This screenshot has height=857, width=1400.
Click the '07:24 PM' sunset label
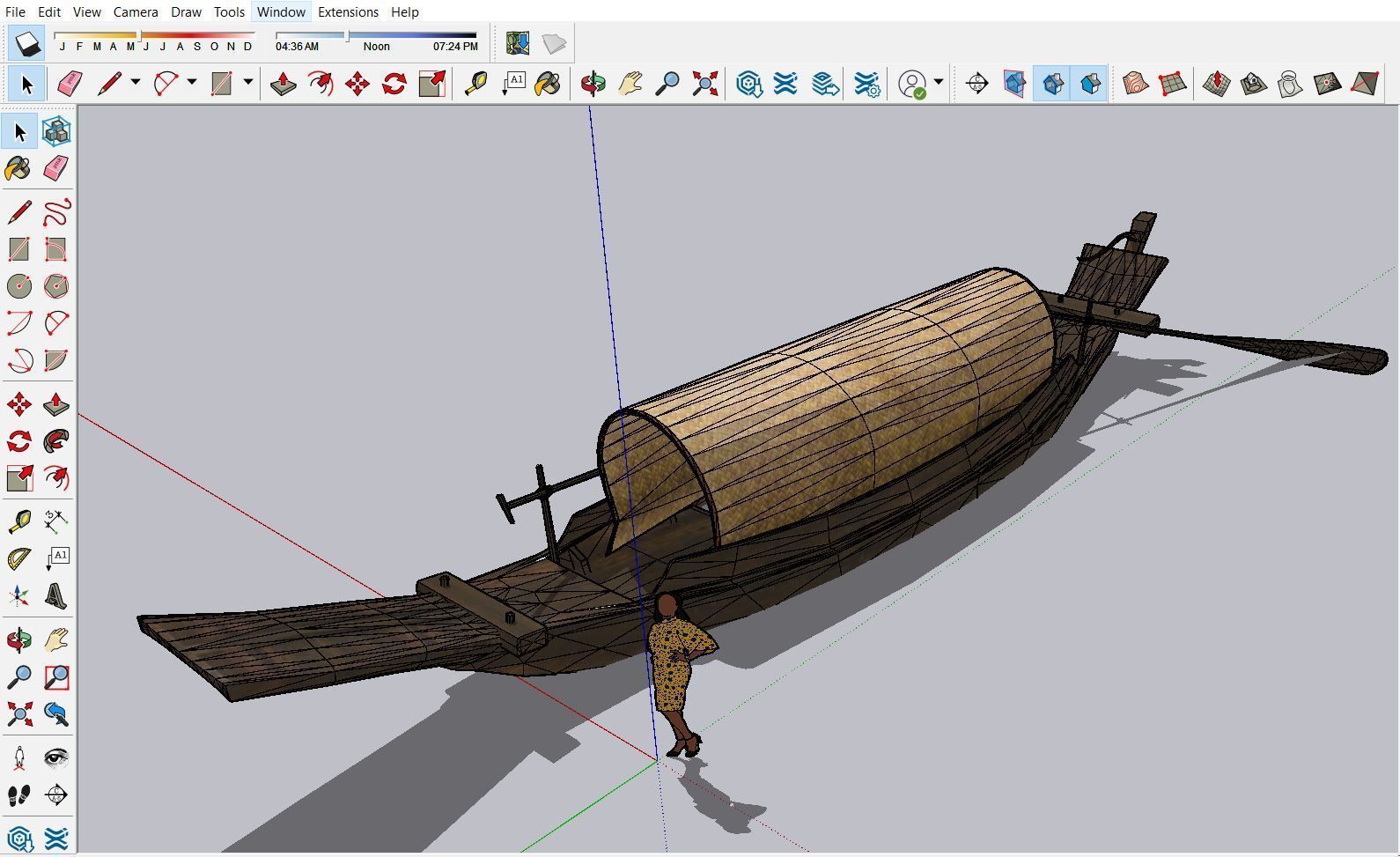pos(455,47)
